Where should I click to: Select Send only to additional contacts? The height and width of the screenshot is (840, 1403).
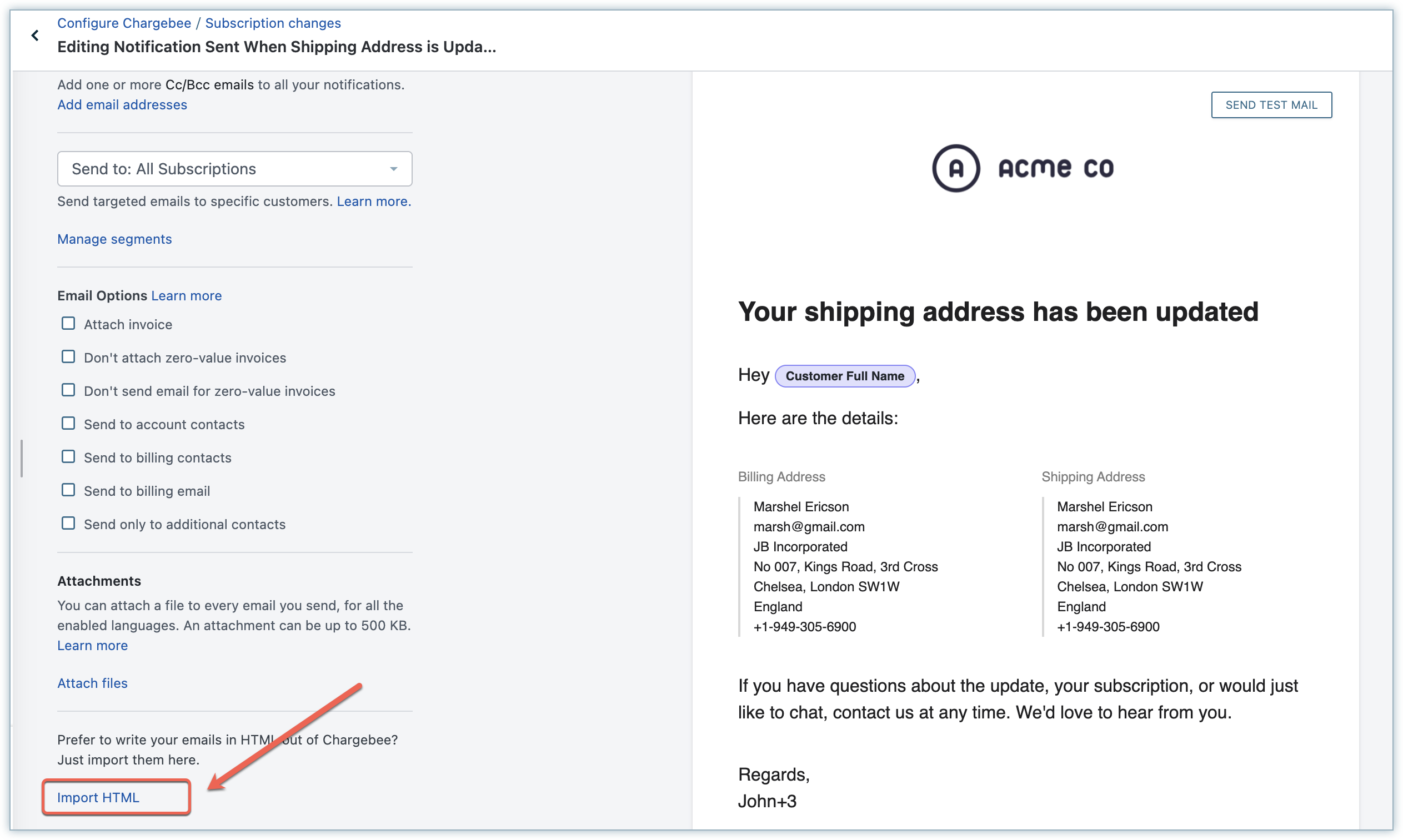click(x=68, y=524)
